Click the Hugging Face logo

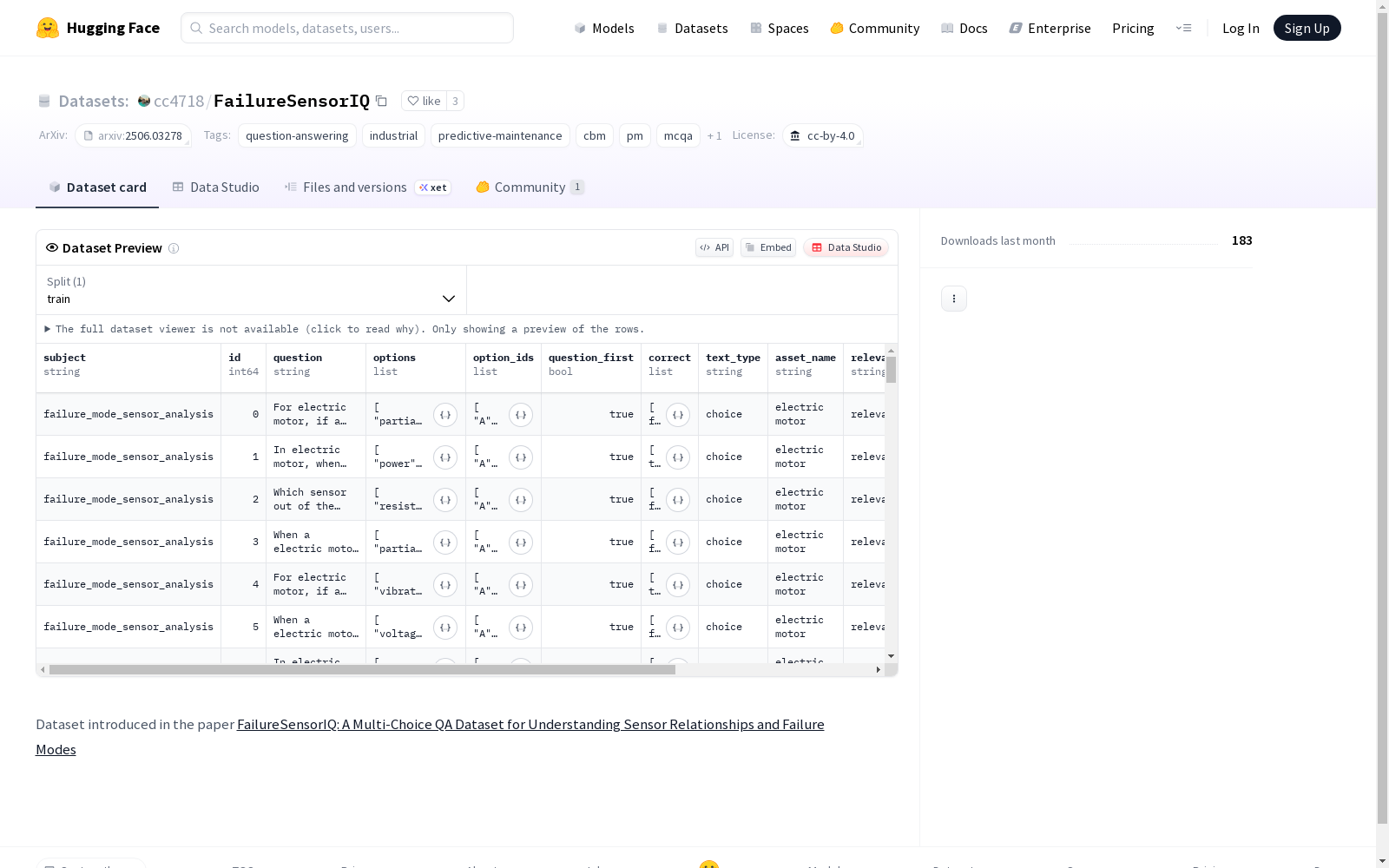point(97,28)
